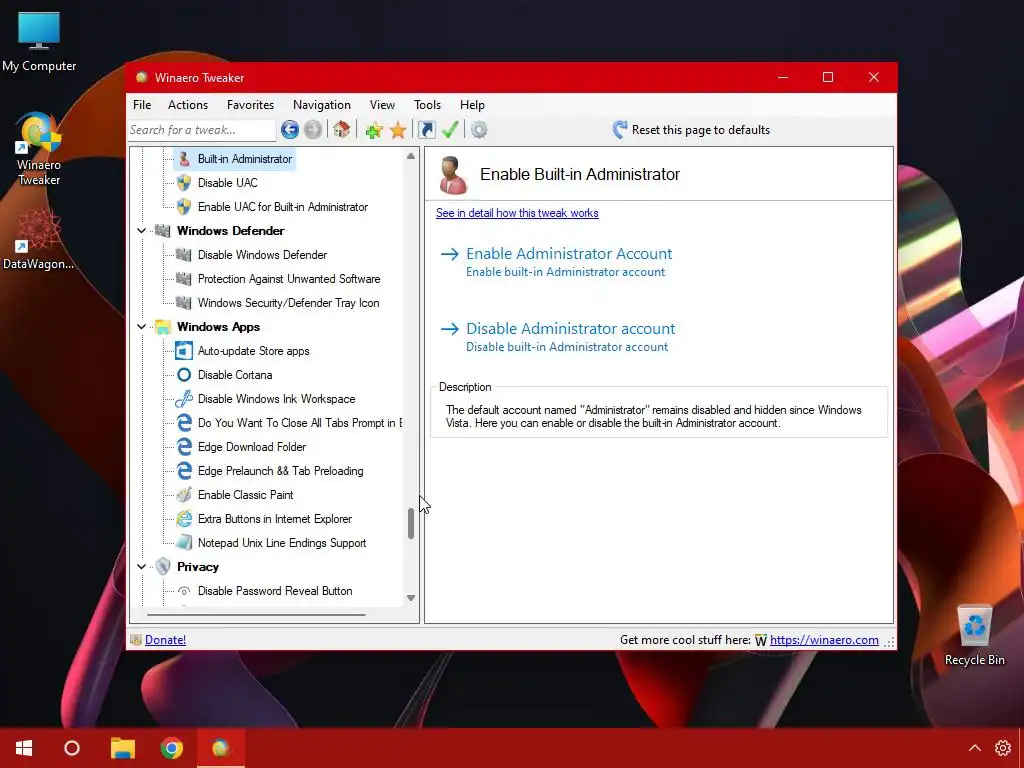Click the Disable UAC shield icon
The width and height of the screenshot is (1024, 768).
[184, 183]
